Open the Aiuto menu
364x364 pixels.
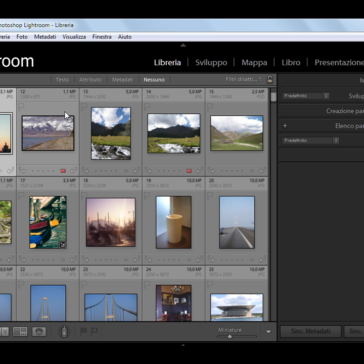125,37
